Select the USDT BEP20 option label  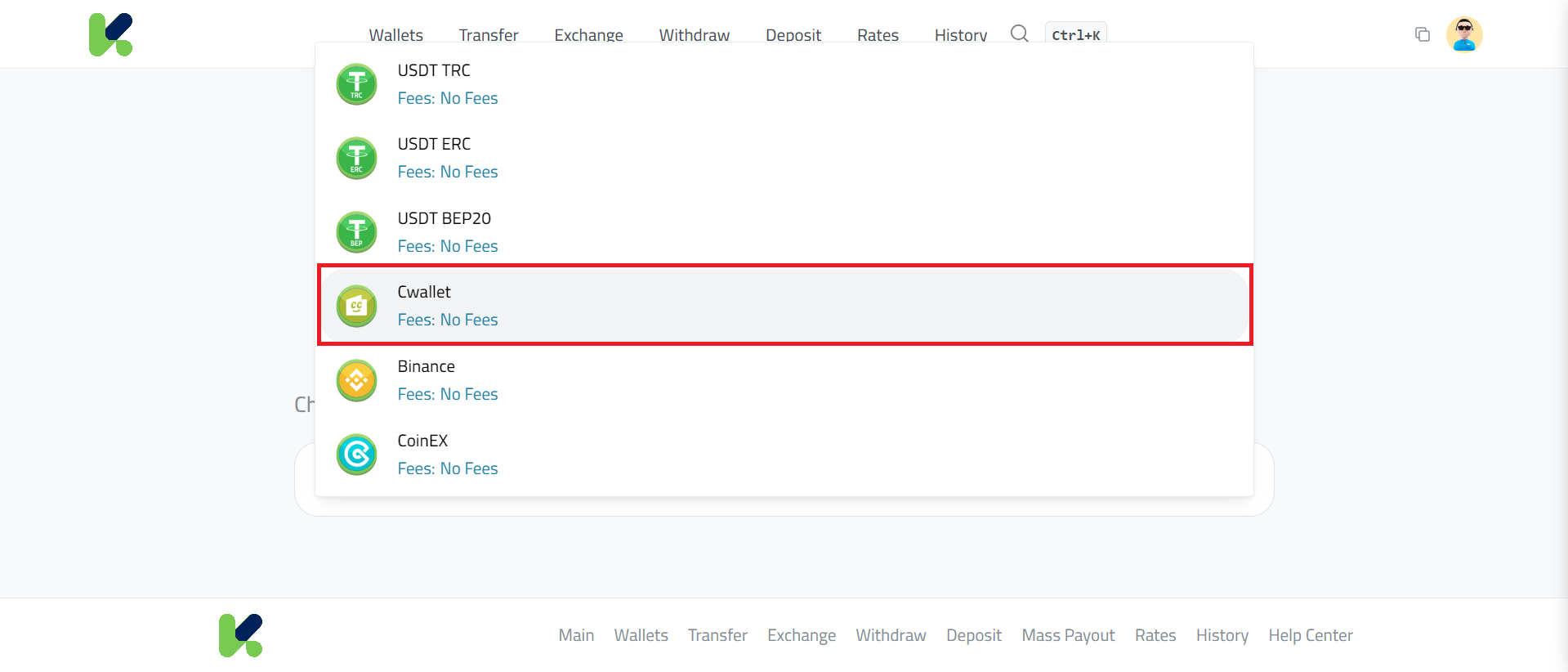click(444, 218)
